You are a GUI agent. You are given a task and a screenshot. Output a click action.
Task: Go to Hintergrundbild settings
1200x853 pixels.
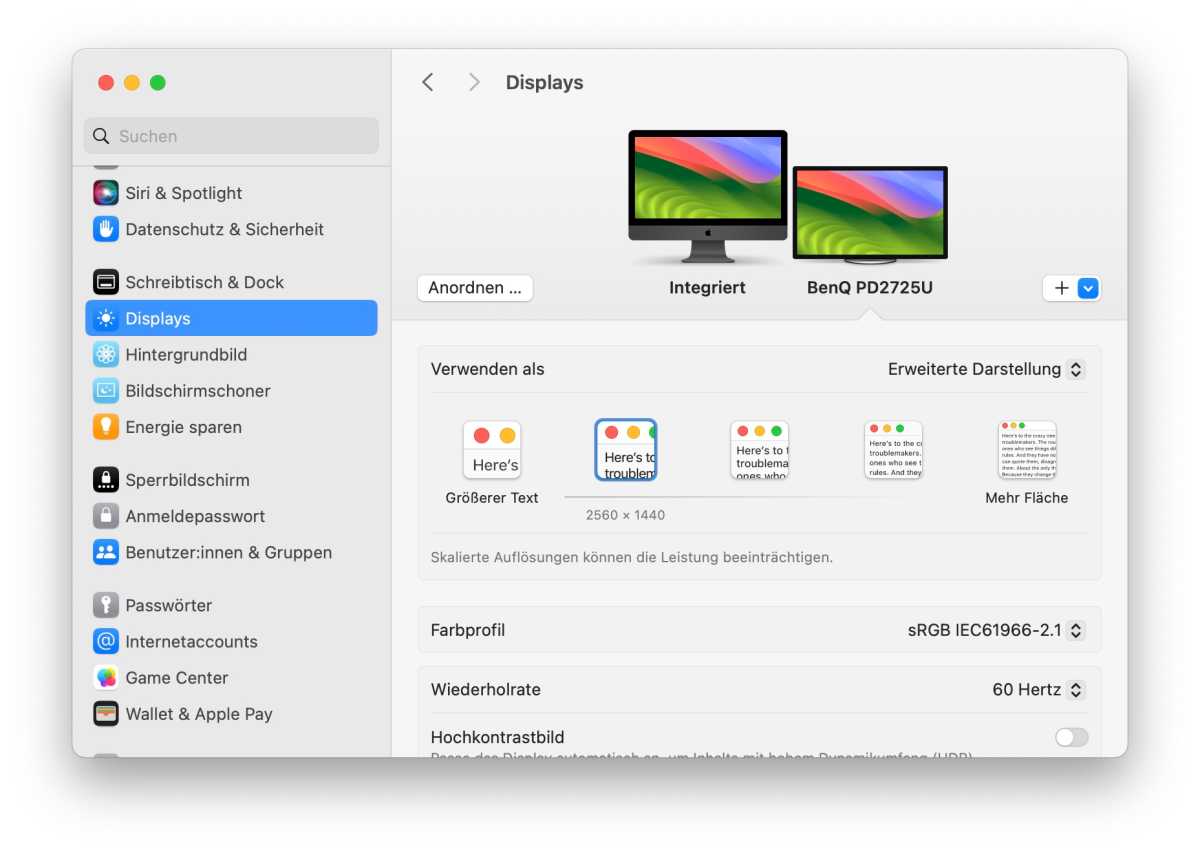pos(231,354)
